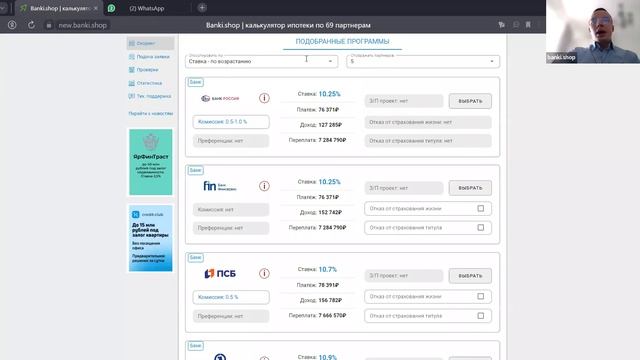This screenshot has height=360, width=640.
Task: Open the credit.club advertisement banner
Action: tap(151, 238)
